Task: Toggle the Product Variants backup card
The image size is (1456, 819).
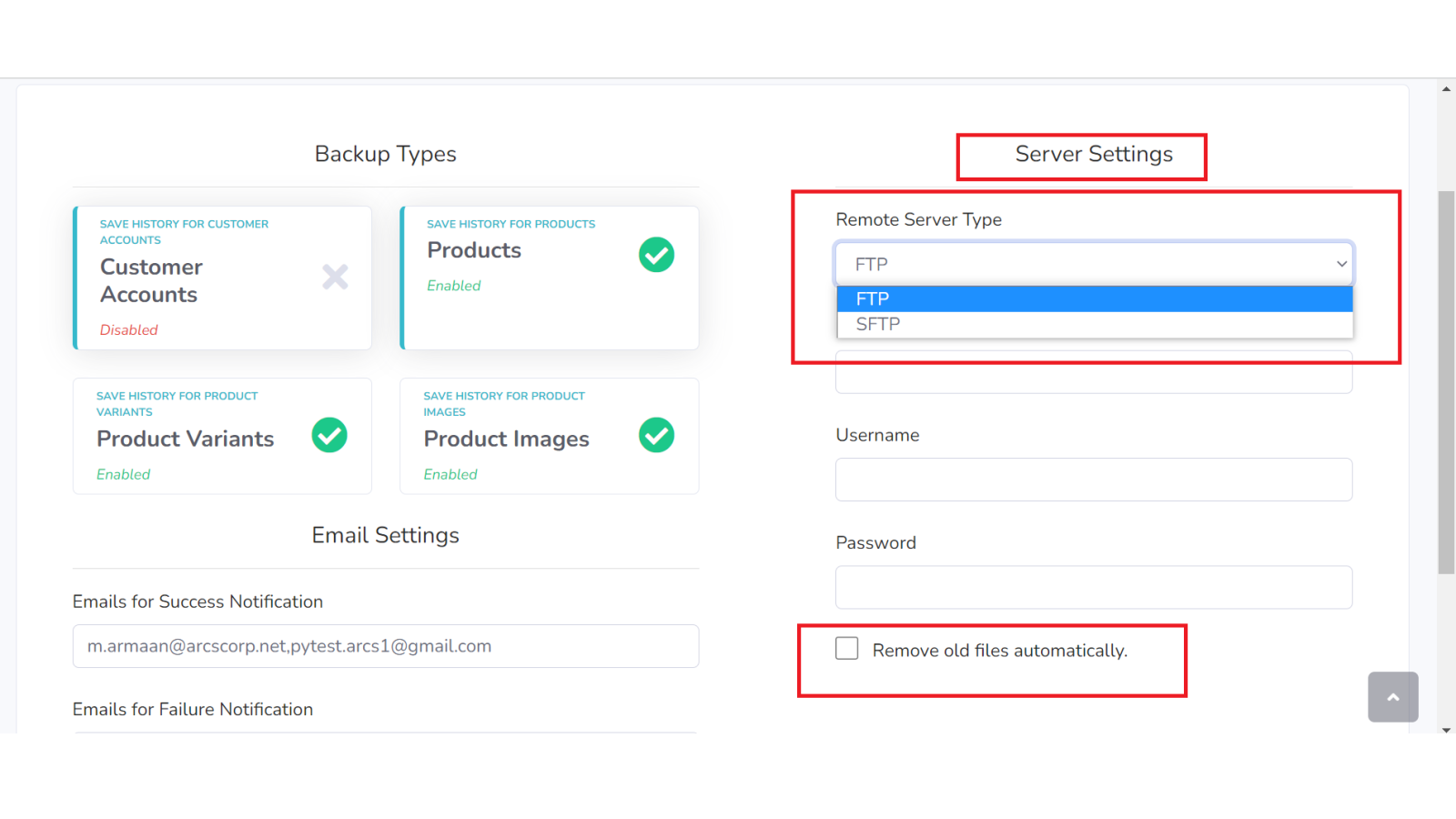Action: [222, 436]
